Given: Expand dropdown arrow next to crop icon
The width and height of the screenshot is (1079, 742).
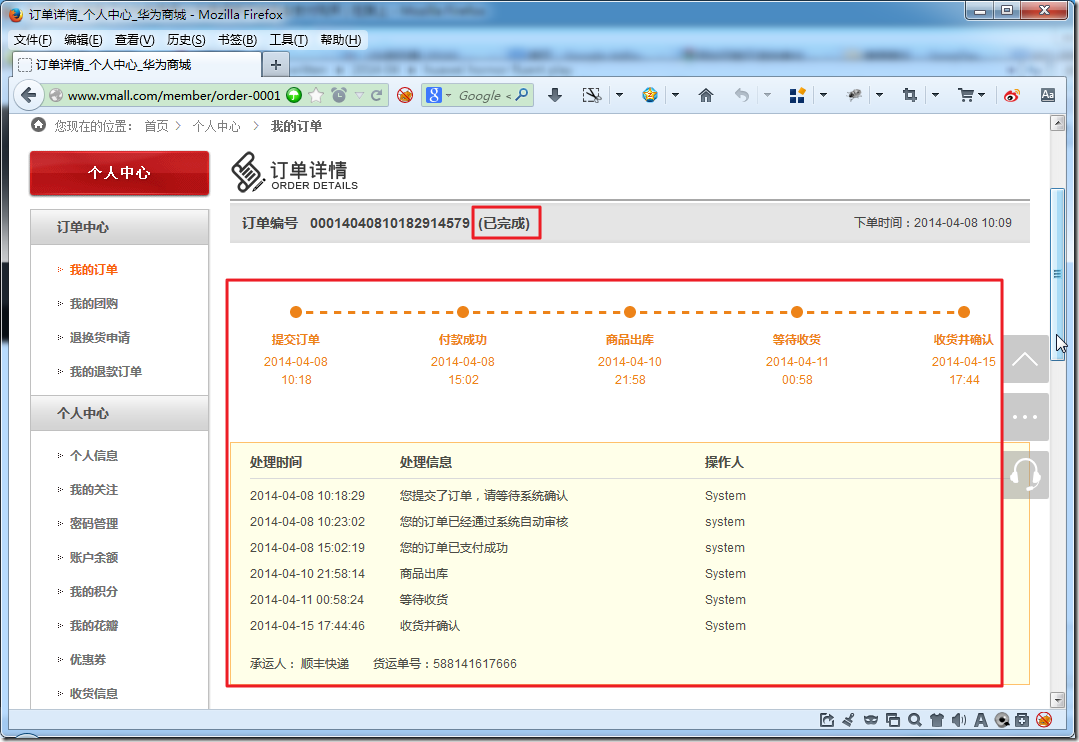Looking at the screenshot, I should 935,95.
